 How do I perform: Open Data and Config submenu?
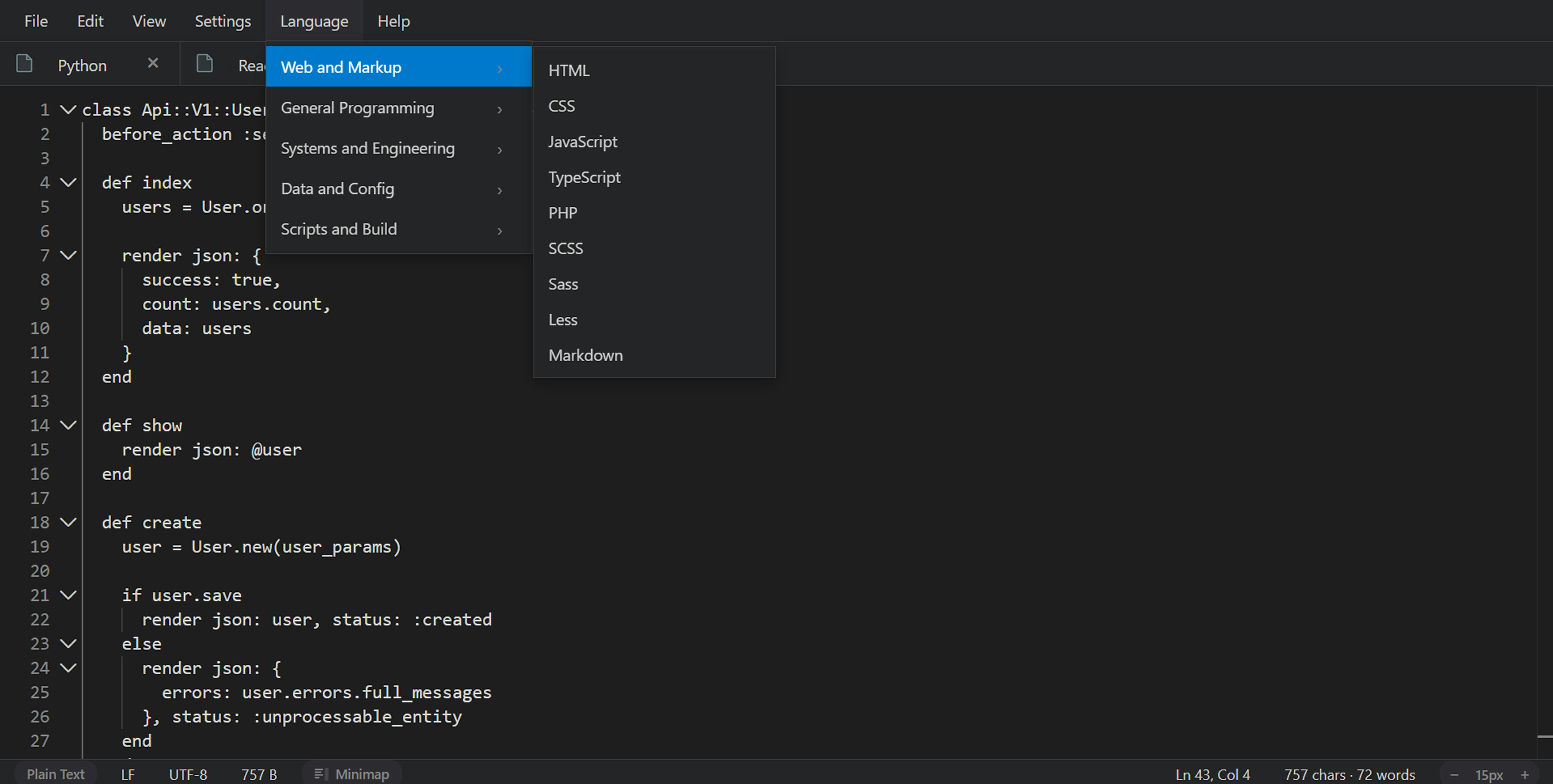pos(398,189)
